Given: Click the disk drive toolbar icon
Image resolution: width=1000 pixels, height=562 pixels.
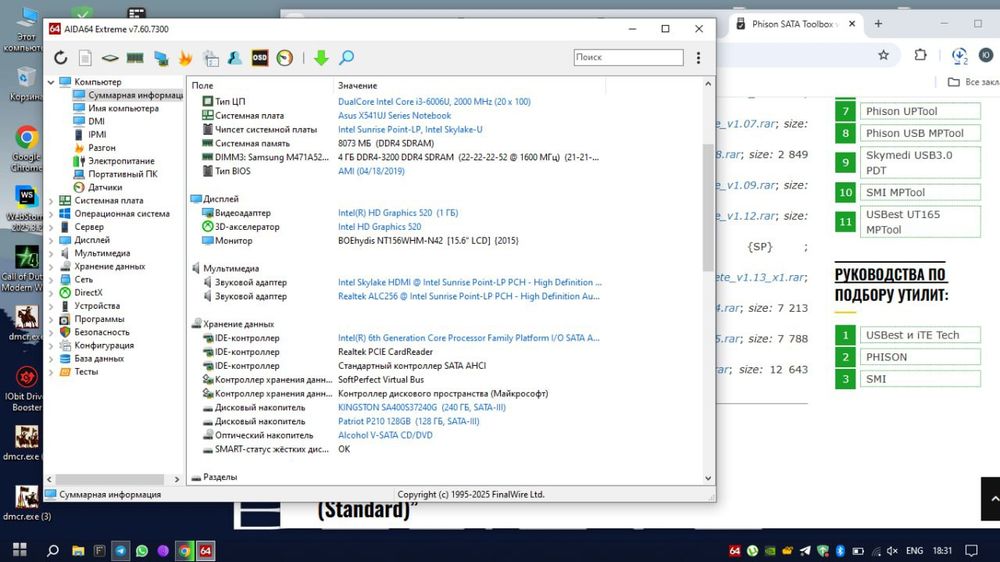Looking at the screenshot, I should coord(110,58).
